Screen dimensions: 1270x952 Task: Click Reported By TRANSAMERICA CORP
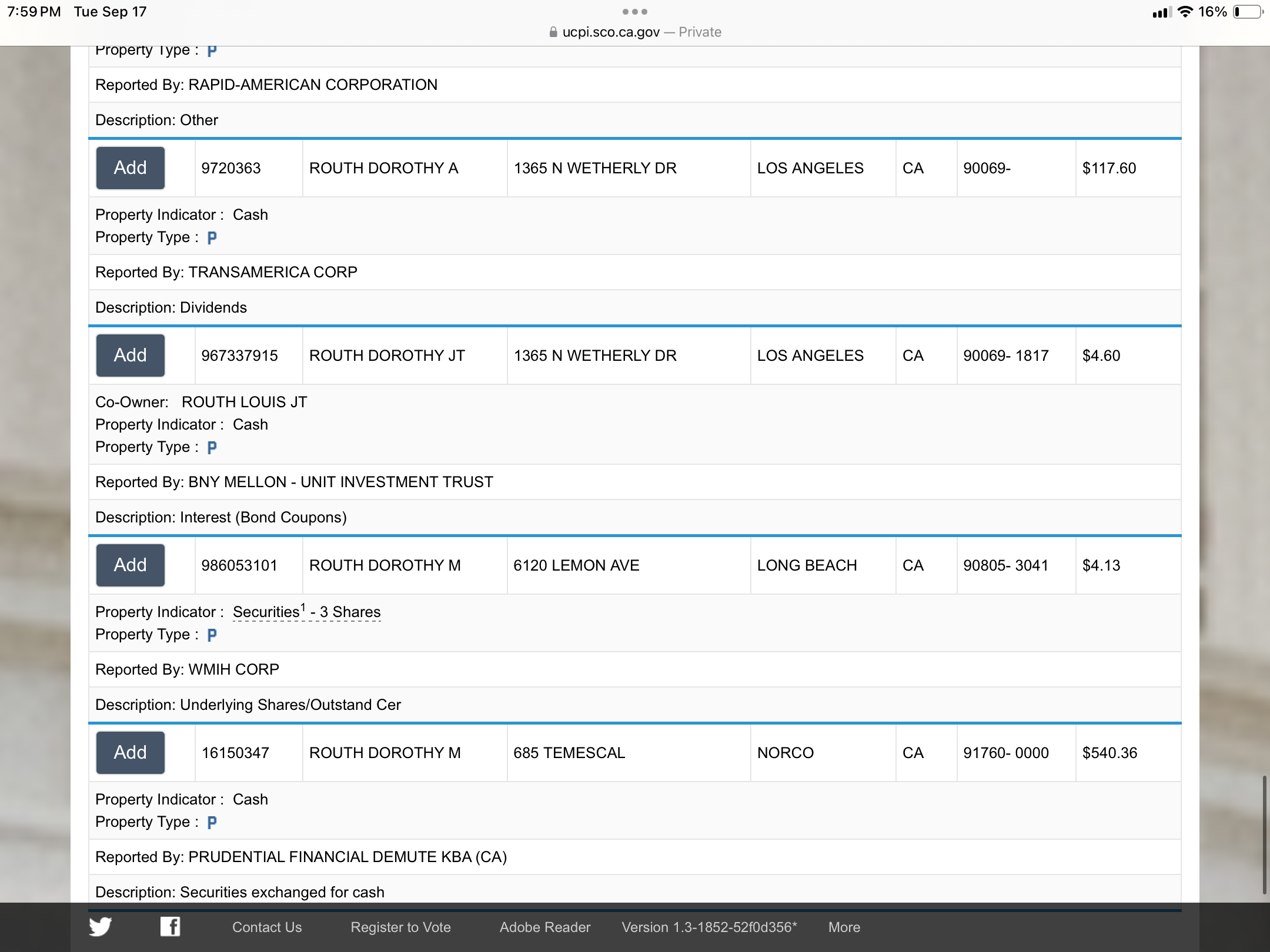pyautogui.click(x=226, y=272)
